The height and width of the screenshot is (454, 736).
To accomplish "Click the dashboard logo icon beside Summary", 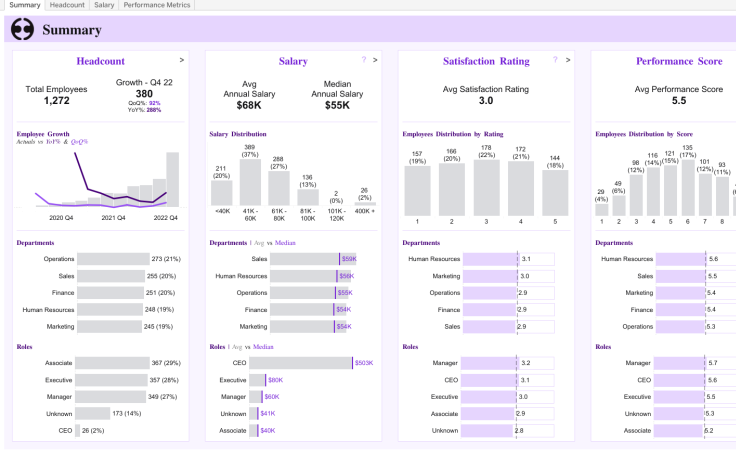I will [x=22, y=30].
